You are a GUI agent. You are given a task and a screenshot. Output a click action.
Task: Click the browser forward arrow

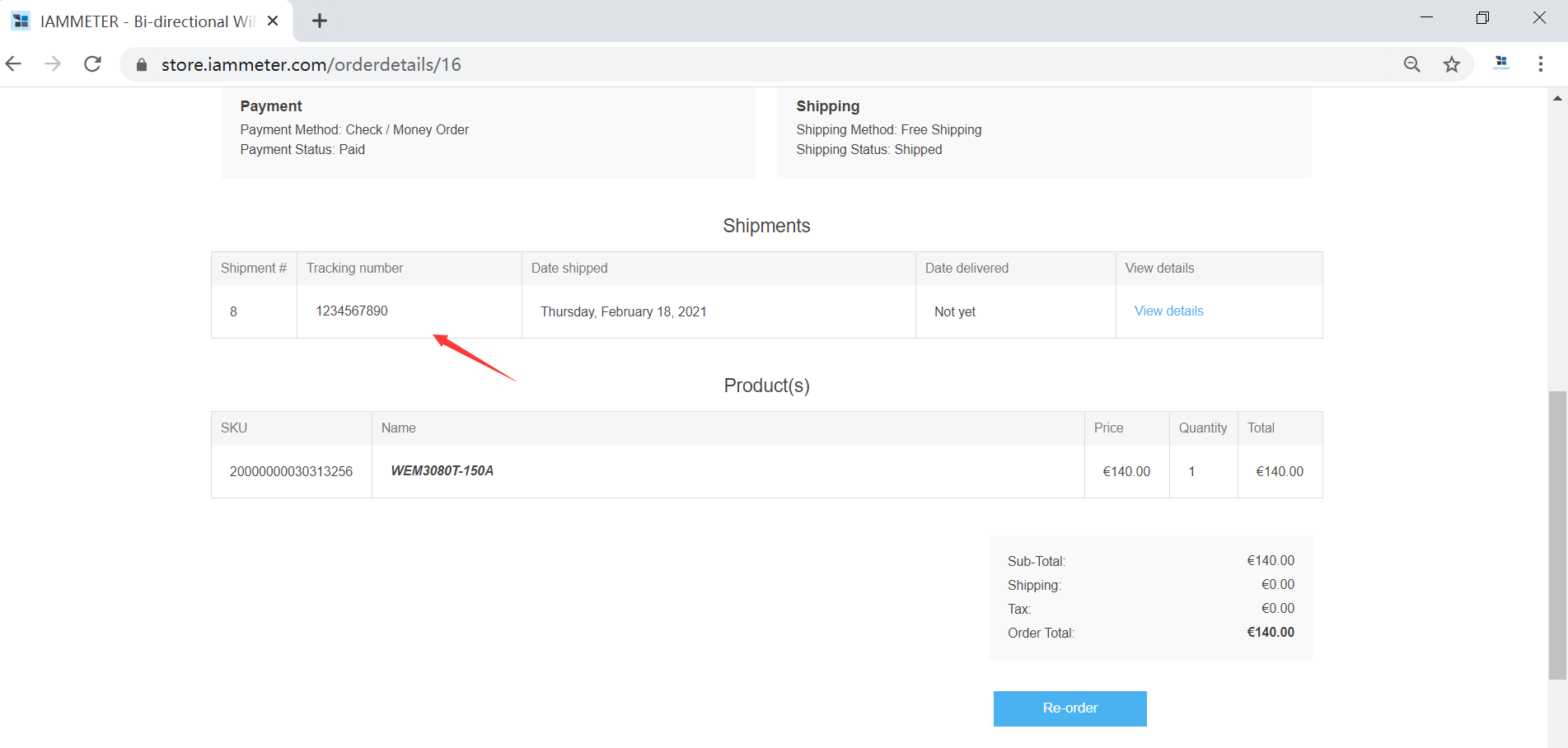point(53,64)
